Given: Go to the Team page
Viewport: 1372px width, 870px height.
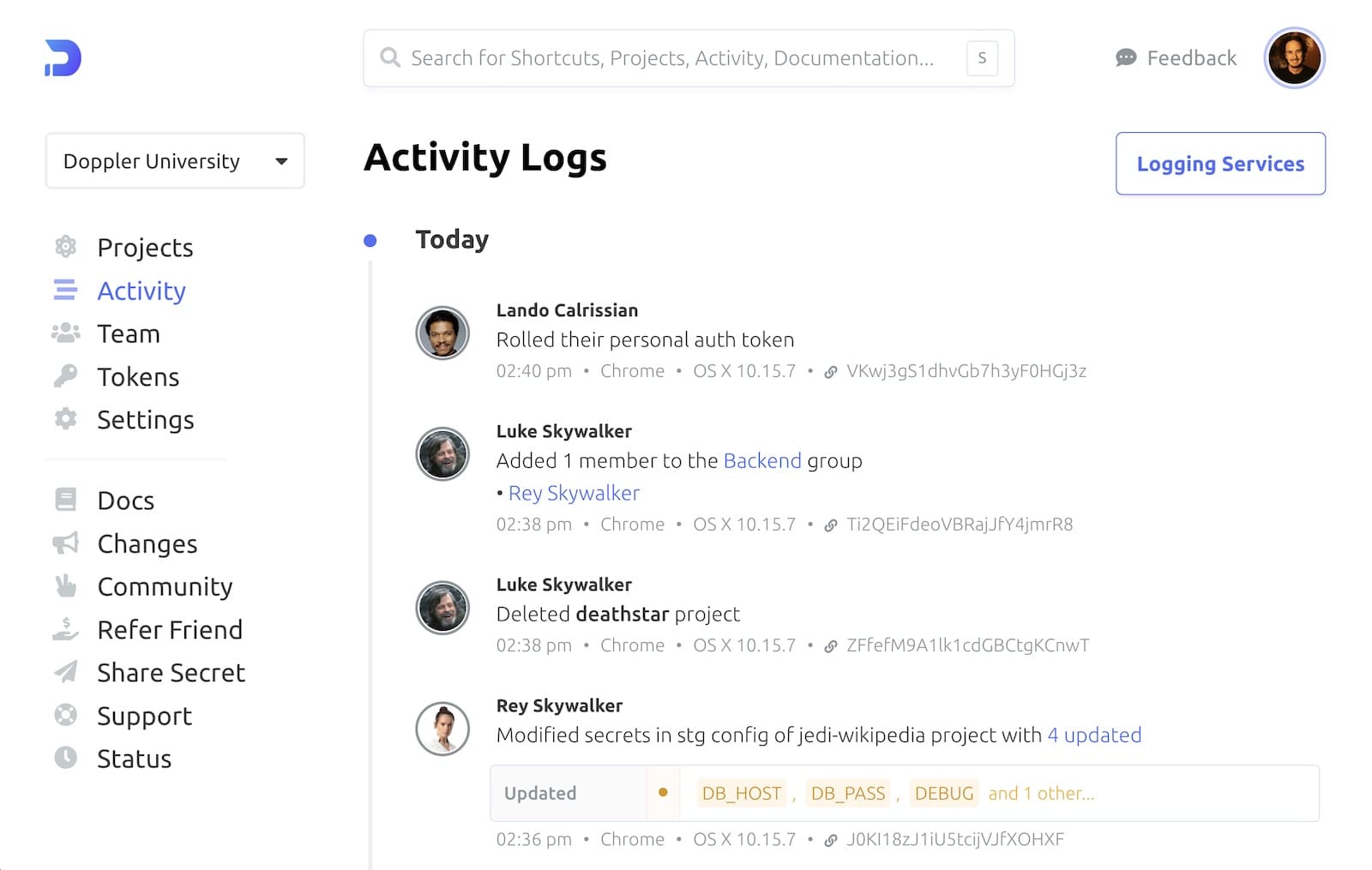Looking at the screenshot, I should click(x=129, y=333).
